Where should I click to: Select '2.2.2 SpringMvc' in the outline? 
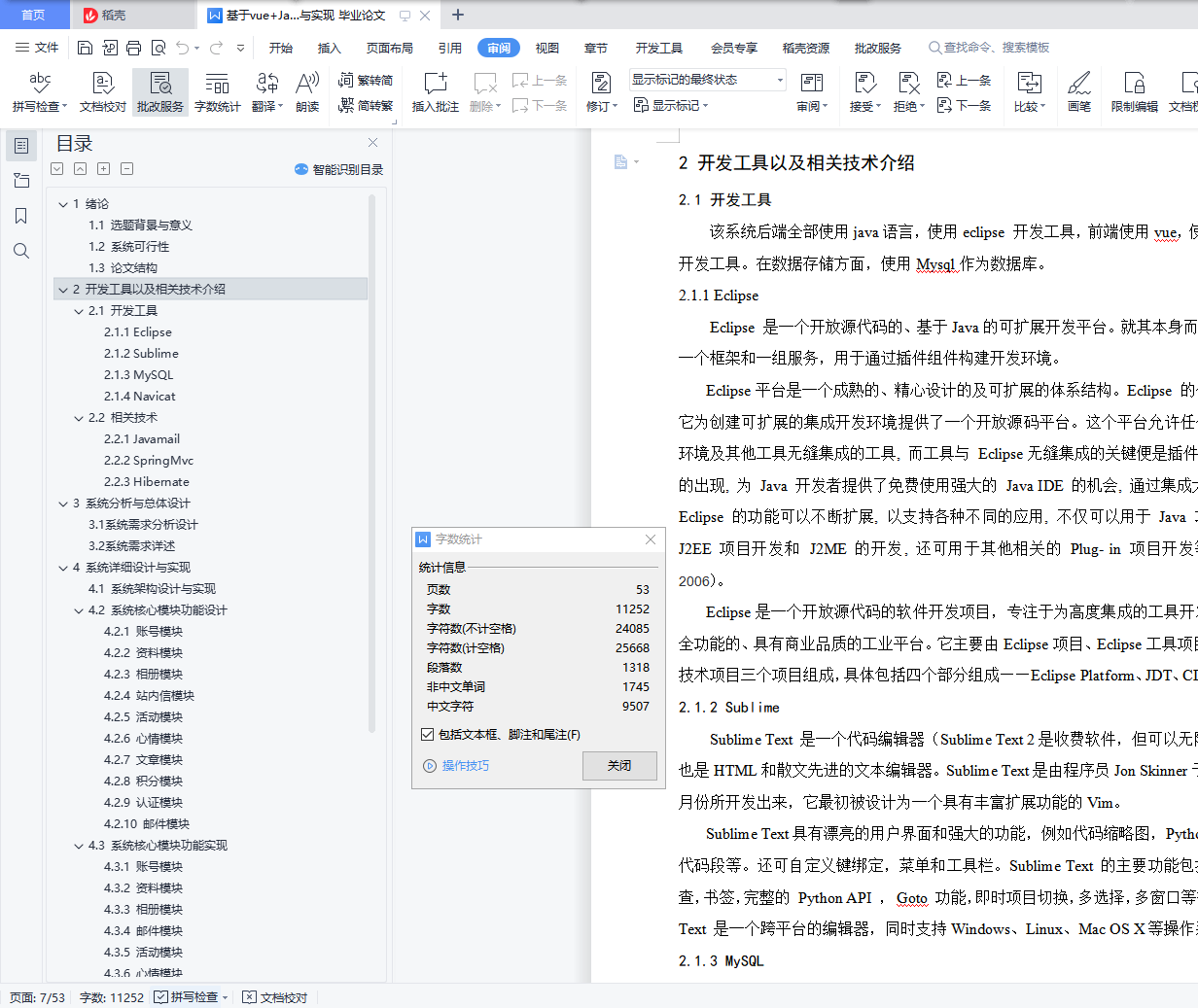click(x=149, y=461)
